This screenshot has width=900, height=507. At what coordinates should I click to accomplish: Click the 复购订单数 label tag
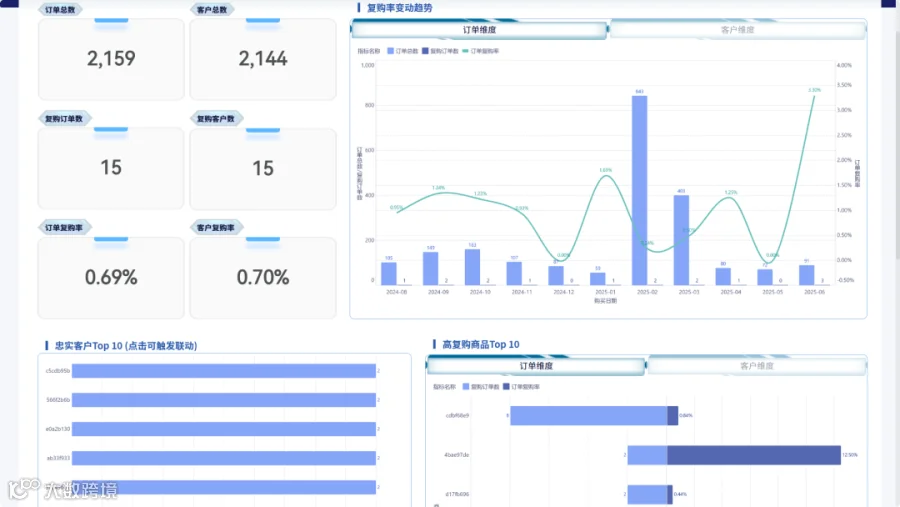tap(64, 119)
